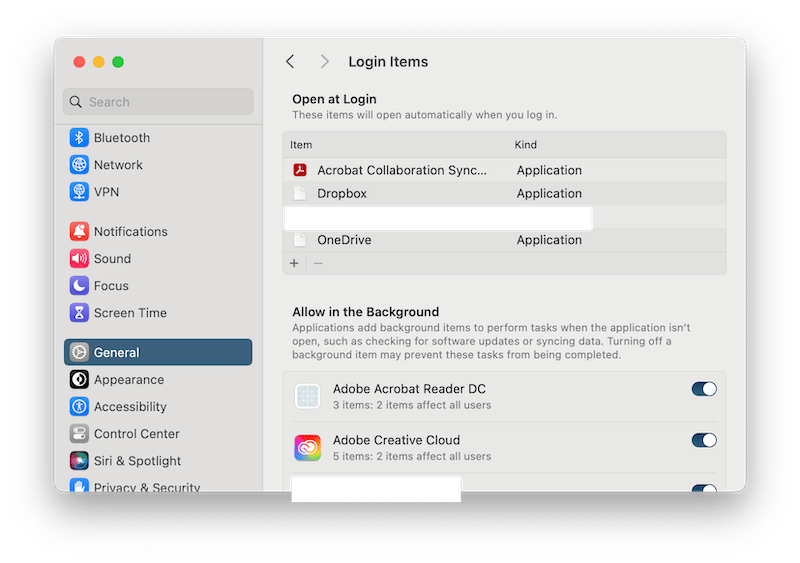The width and height of the screenshot is (800, 563).
Task: Minimize window with yellow button
Action: (x=98, y=62)
